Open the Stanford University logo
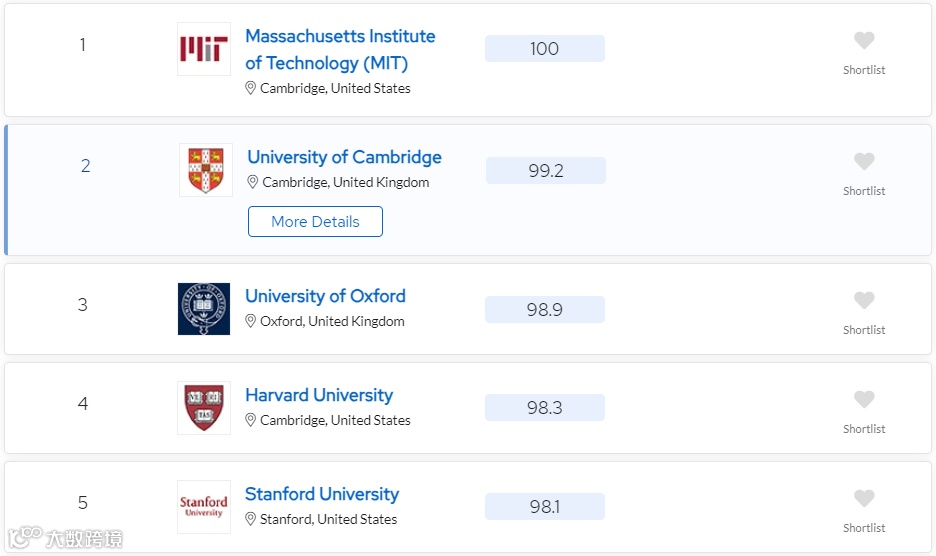 coord(204,507)
